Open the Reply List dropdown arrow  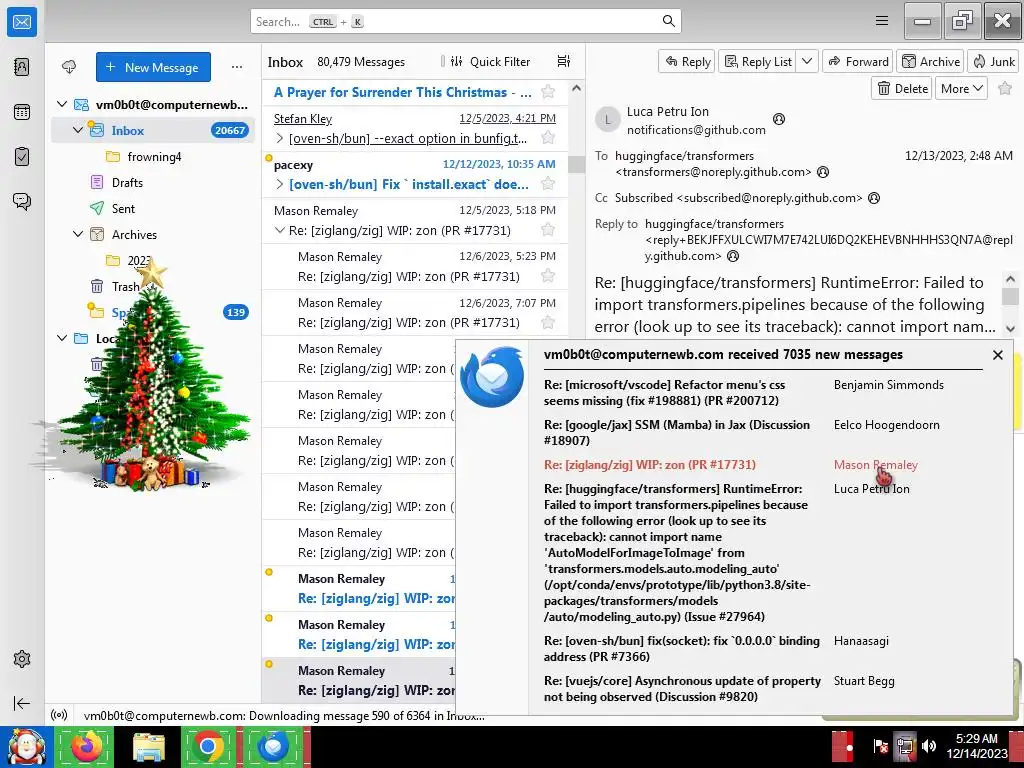(x=807, y=61)
